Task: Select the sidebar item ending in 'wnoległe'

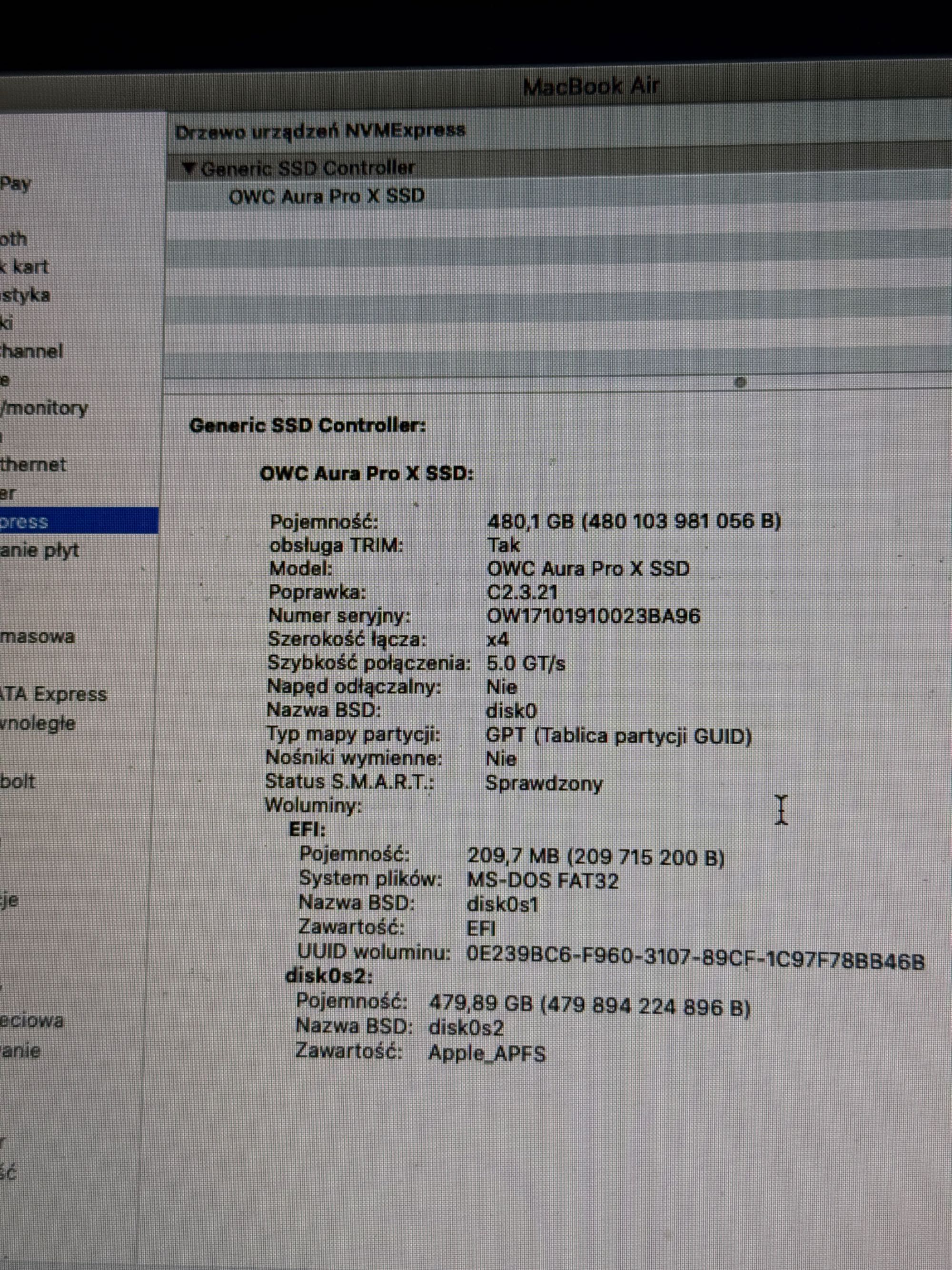Action: click(x=38, y=722)
